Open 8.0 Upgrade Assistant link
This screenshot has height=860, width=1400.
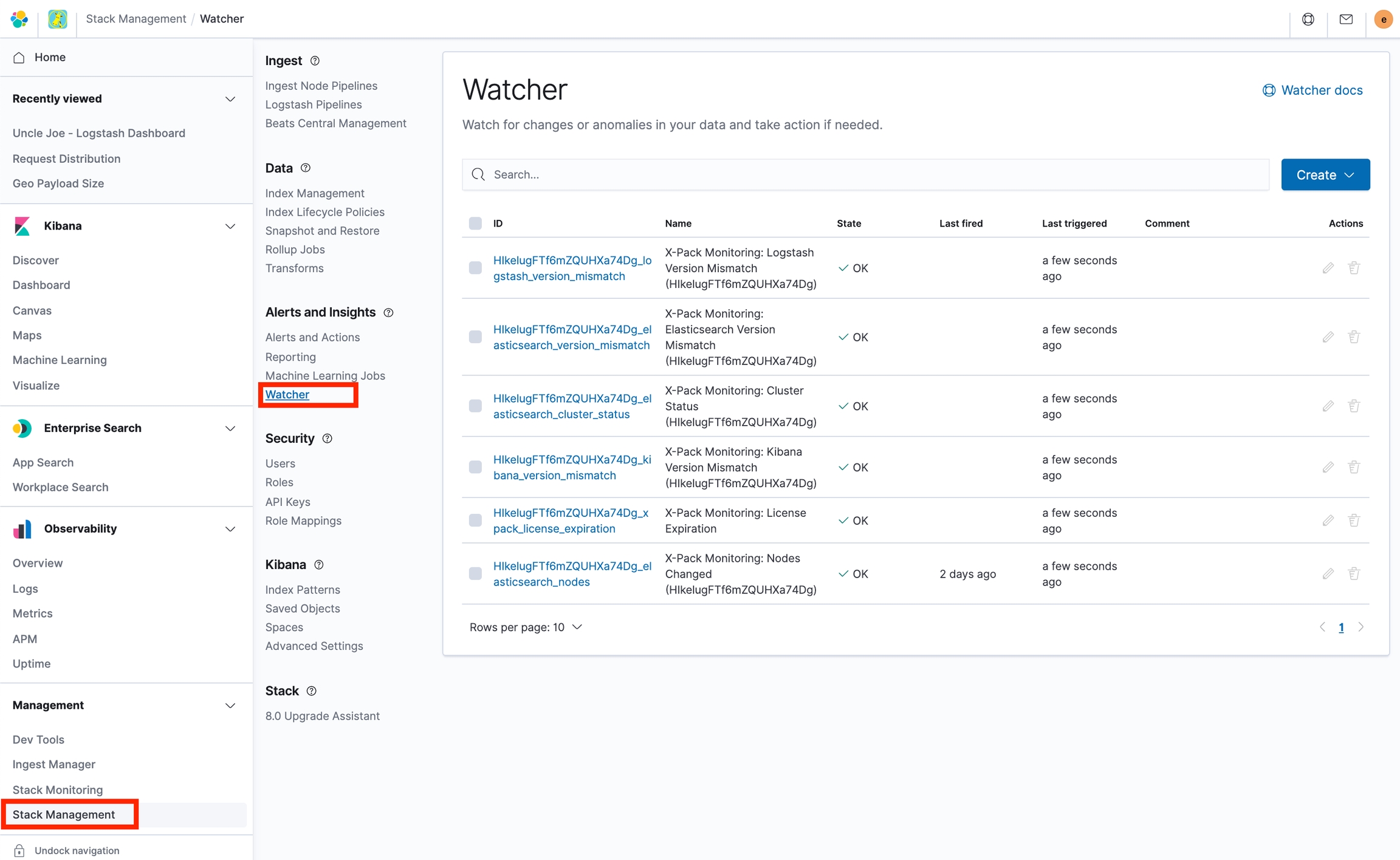[323, 716]
